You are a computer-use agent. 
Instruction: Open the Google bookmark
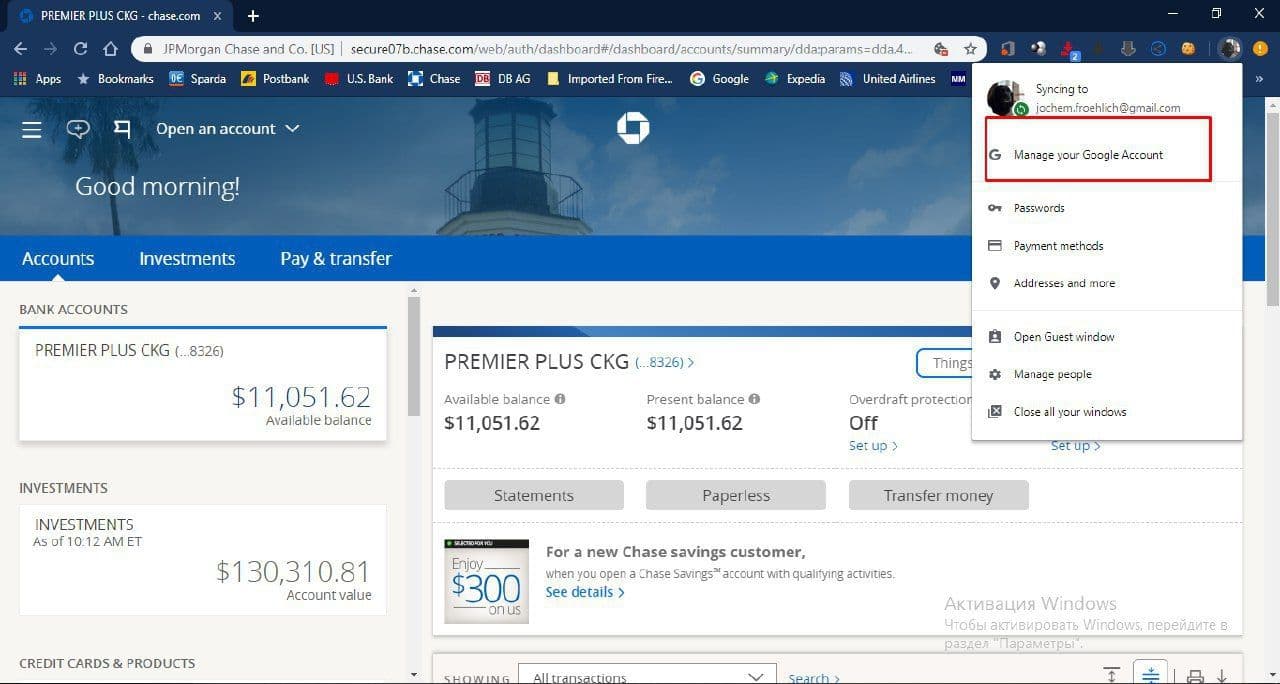click(719, 79)
